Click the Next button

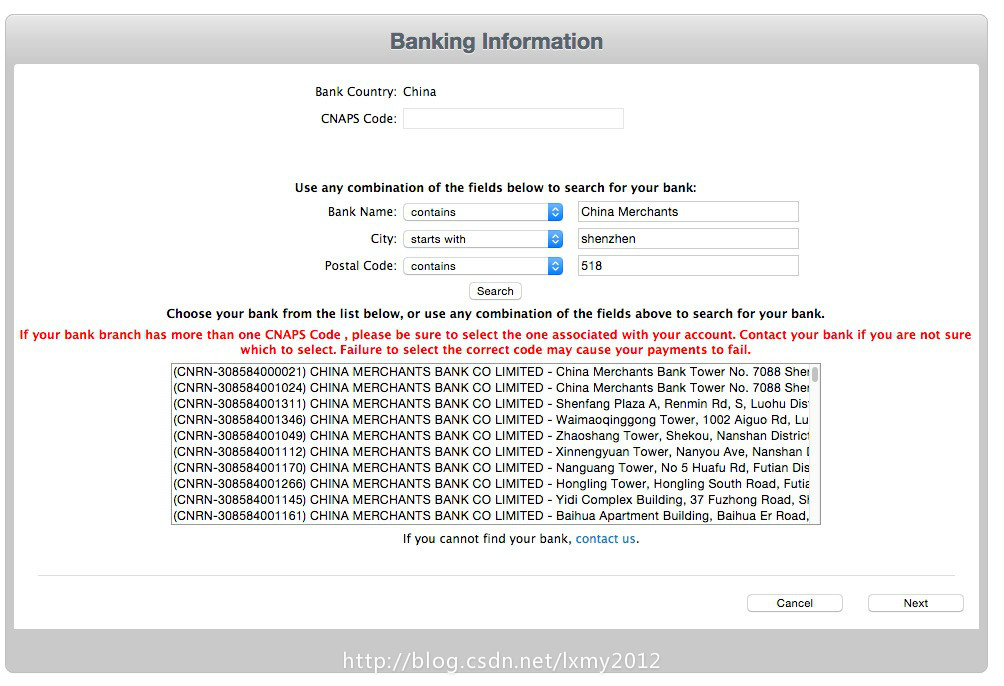pyautogui.click(x=916, y=603)
